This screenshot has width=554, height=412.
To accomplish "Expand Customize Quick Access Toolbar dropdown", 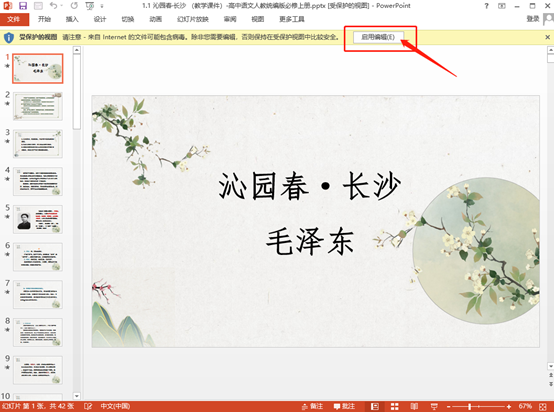I will 102,6.
